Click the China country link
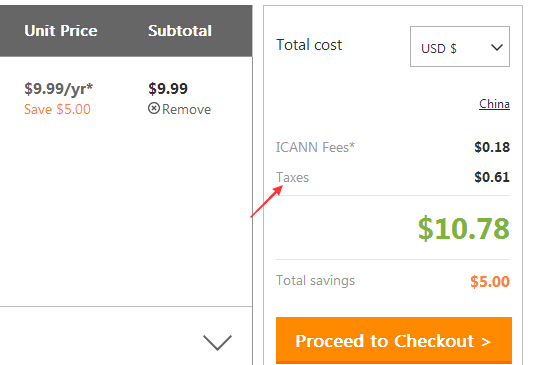The image size is (553, 365). [x=494, y=104]
